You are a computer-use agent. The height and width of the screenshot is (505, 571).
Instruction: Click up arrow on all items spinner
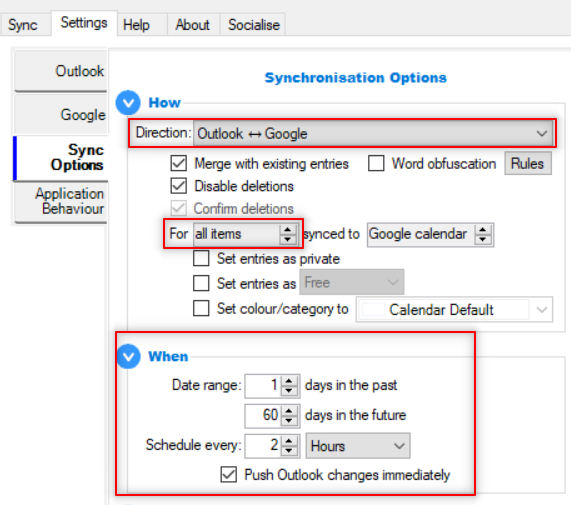(x=288, y=230)
